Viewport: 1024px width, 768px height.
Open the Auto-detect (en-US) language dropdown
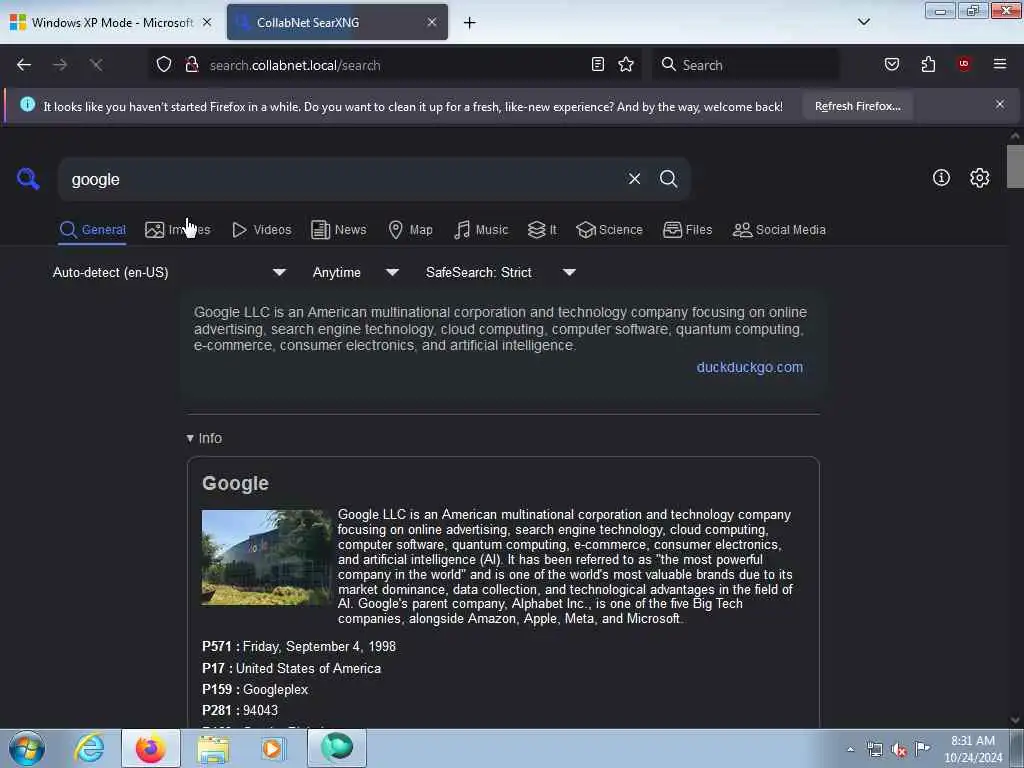169,272
